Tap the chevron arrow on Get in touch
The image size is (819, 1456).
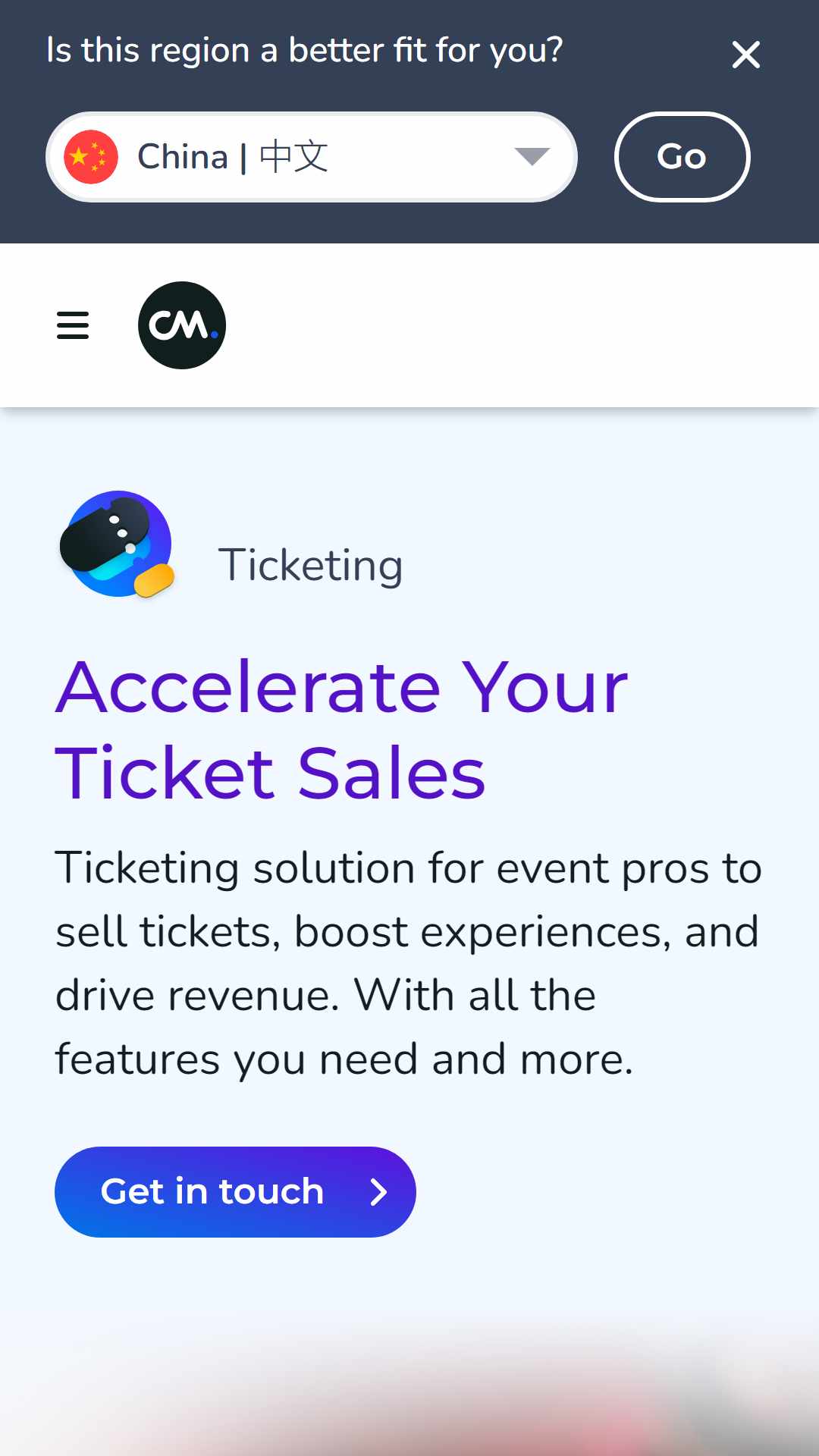[x=378, y=1192]
